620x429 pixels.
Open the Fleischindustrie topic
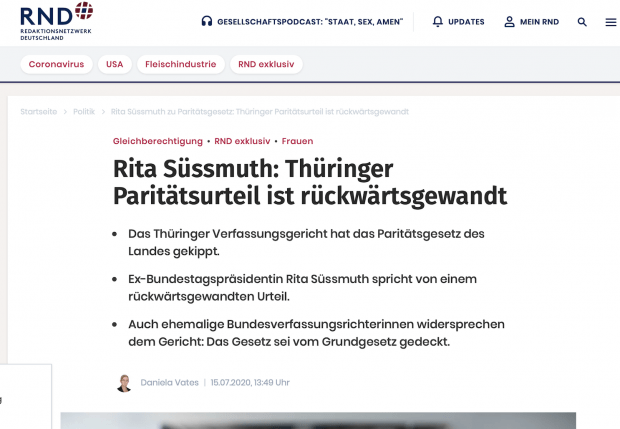[x=180, y=64]
